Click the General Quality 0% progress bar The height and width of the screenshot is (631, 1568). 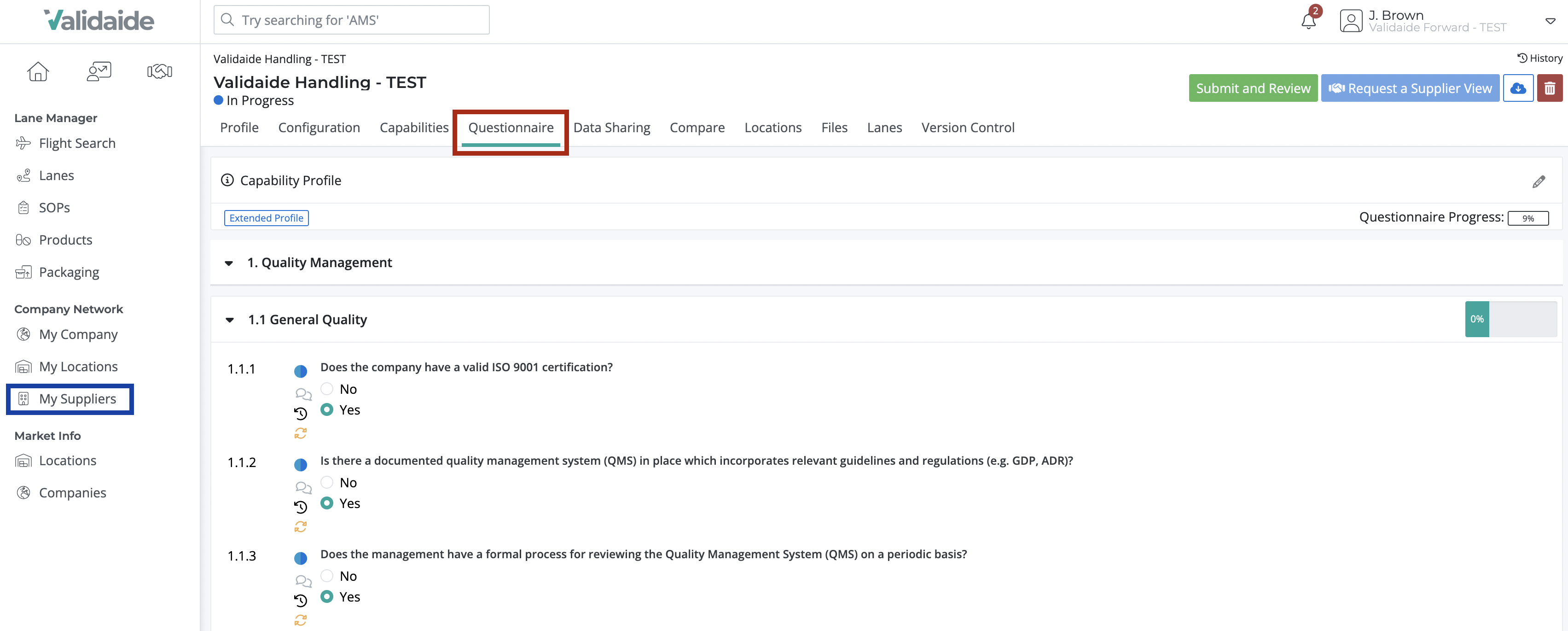coord(1511,319)
